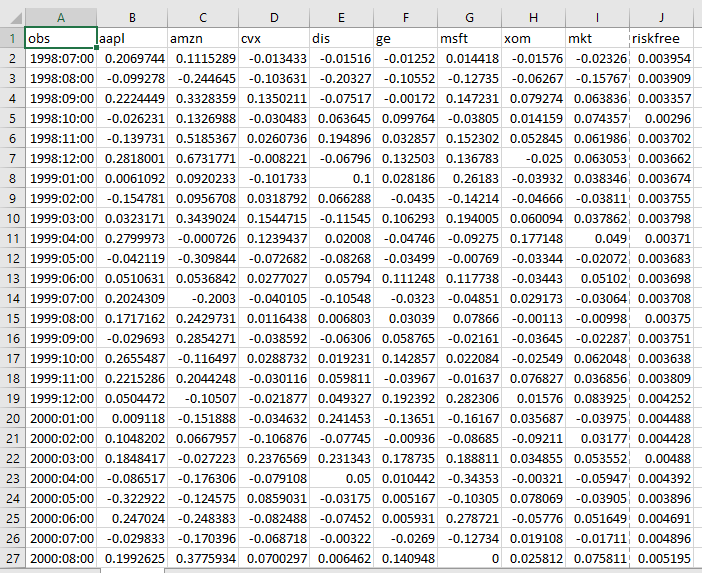Select column J header
The width and height of the screenshot is (702, 573).
pos(661,17)
